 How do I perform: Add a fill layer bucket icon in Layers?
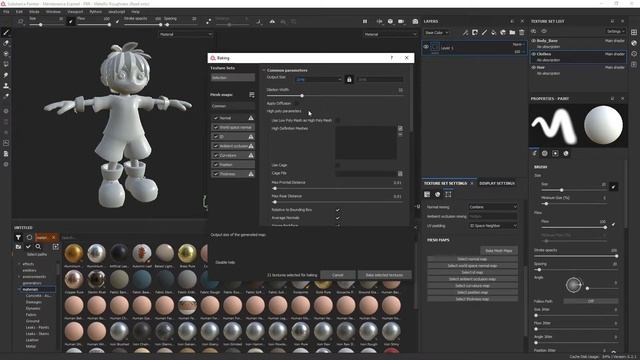click(x=493, y=32)
